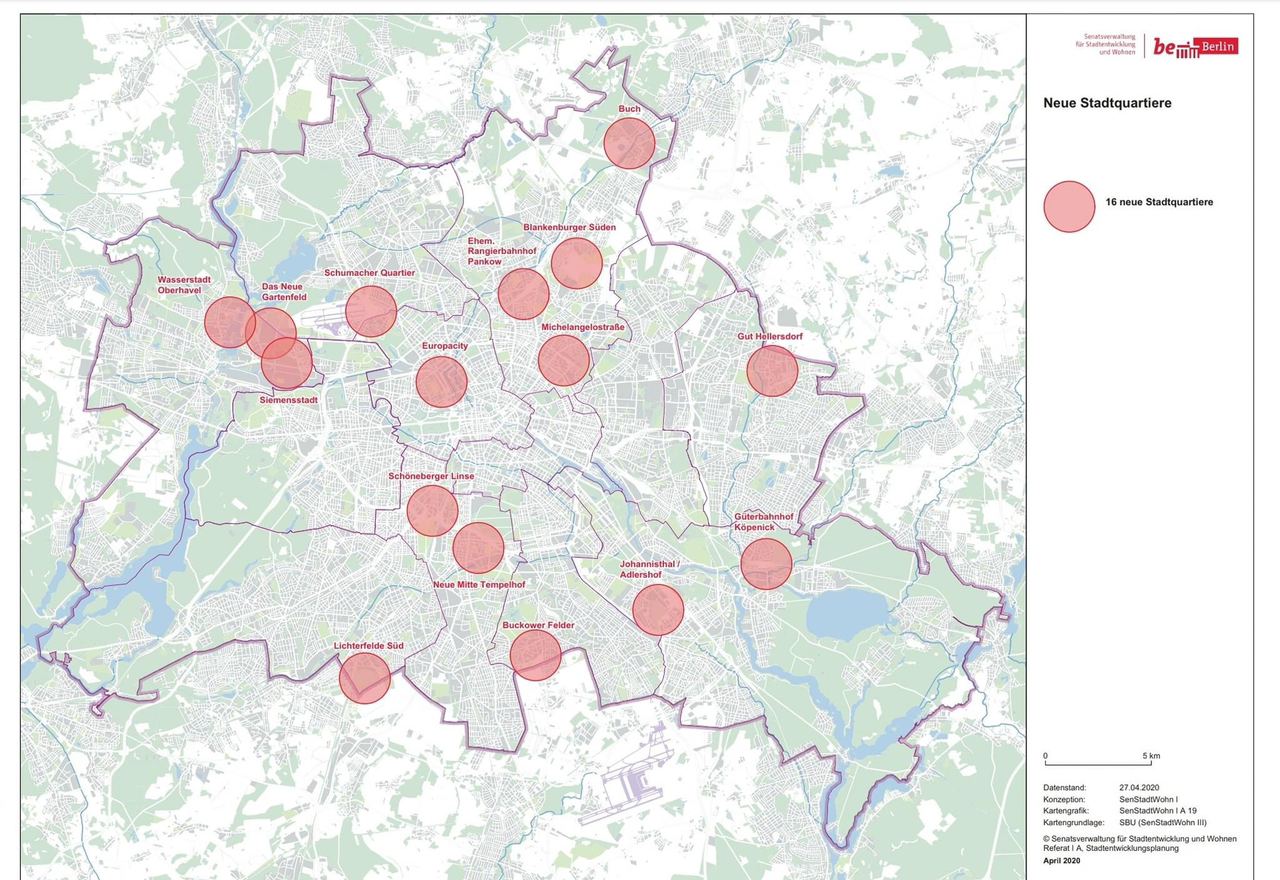
Task: Click the 'April 2020' footer text
Action: click(x=1062, y=860)
